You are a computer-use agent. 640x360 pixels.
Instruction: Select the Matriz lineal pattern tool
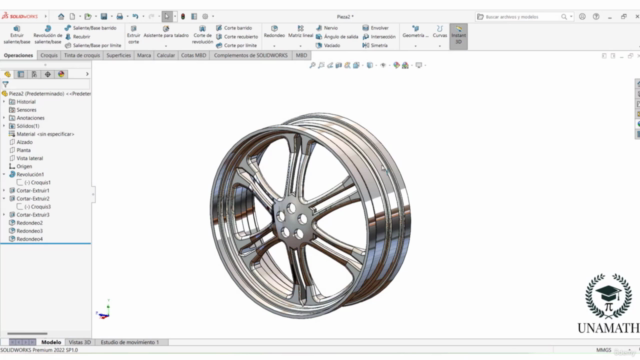300,31
